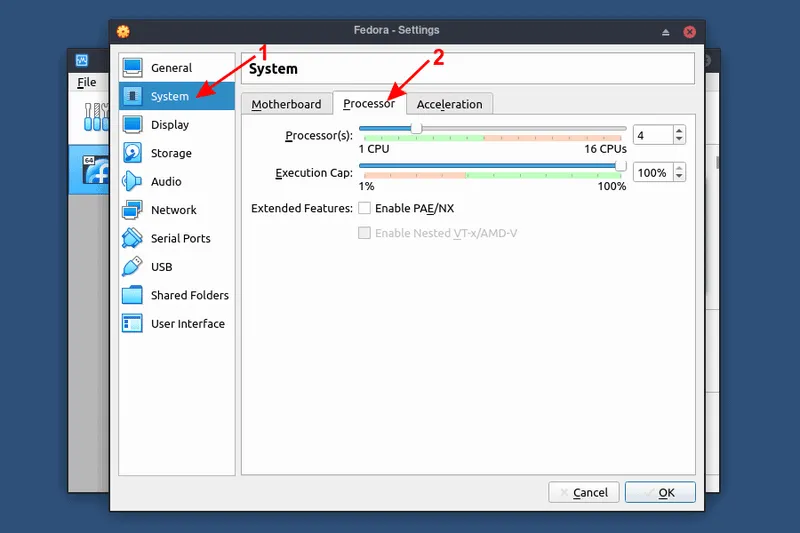The height and width of the screenshot is (533, 800).
Task: Open User Interface category label
Action: [x=188, y=323]
